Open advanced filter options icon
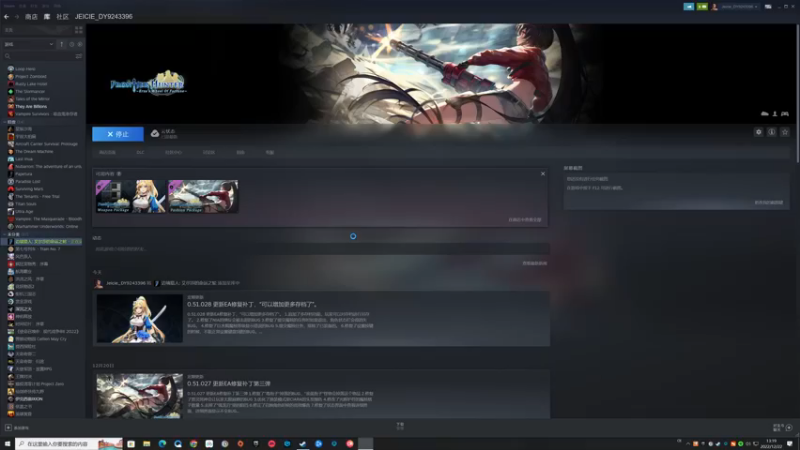This screenshot has width=800, height=450. (x=79, y=56)
